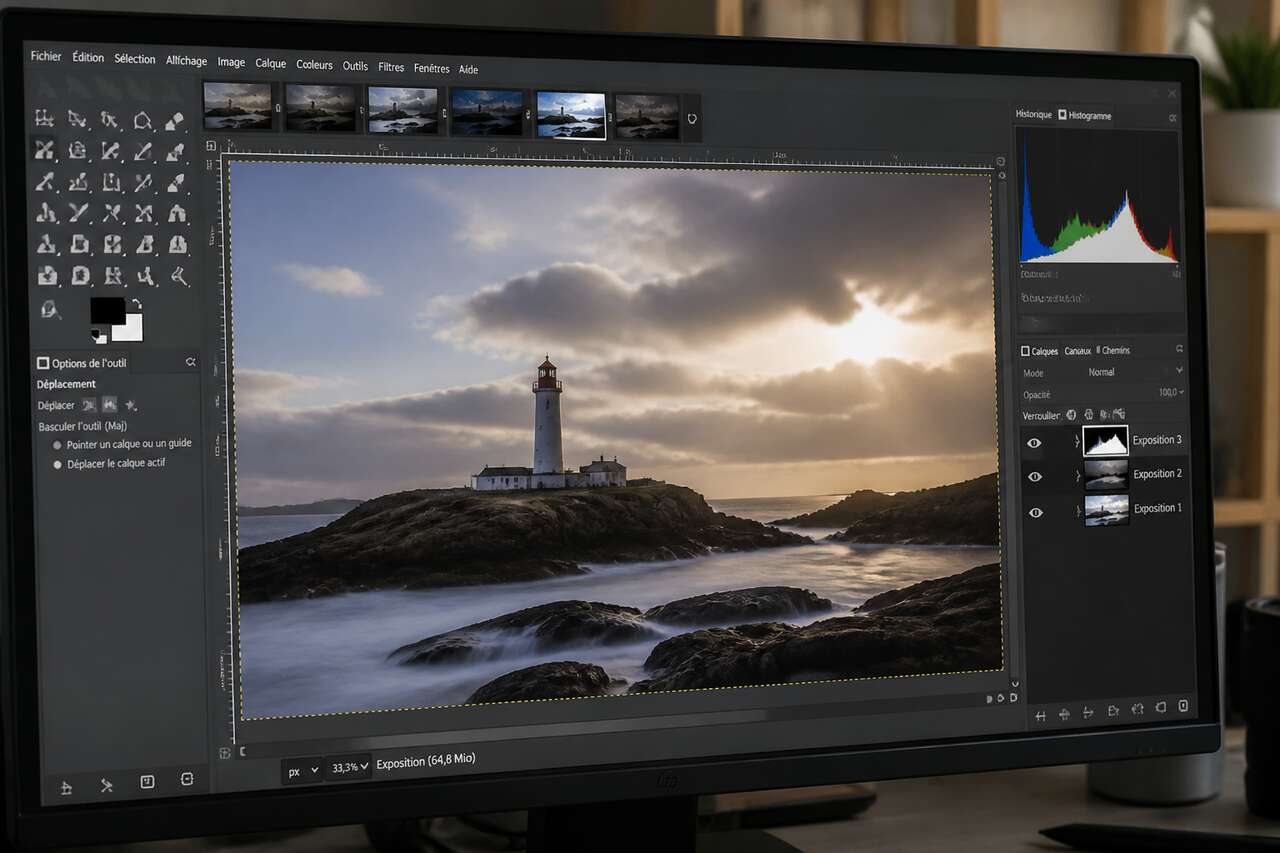Toggle visibility of the Exposition 1 layer
This screenshot has height=853, width=1280.
1035,512
